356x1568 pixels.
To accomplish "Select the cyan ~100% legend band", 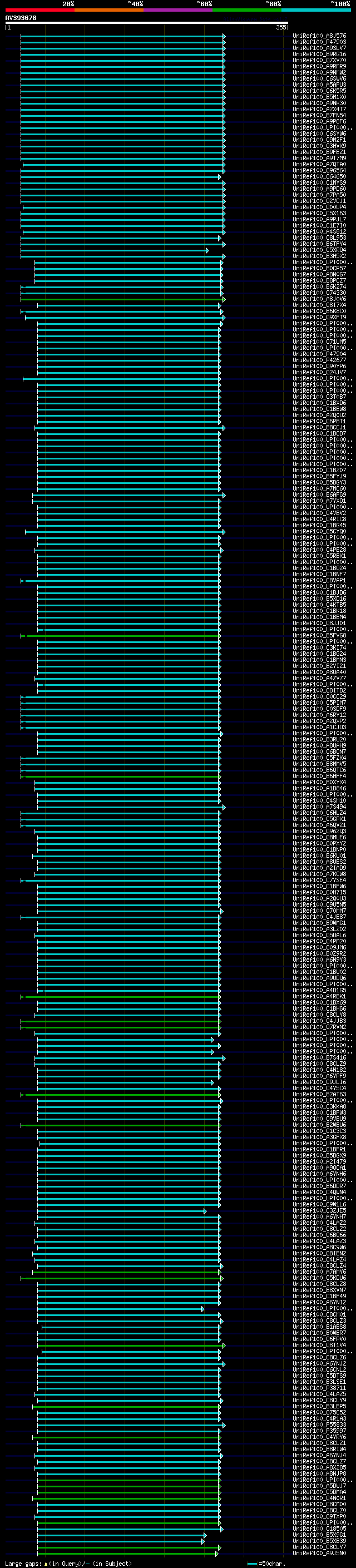I will 316,11.
